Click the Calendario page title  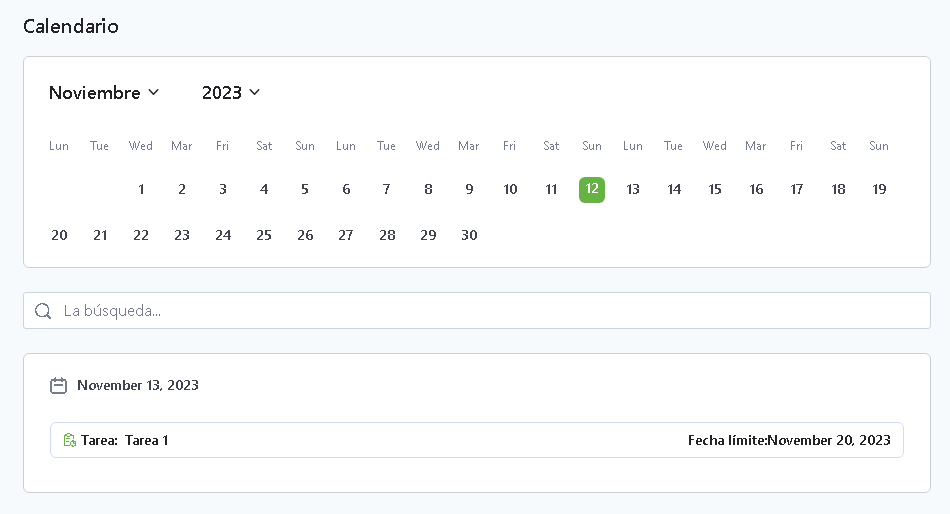tap(71, 26)
